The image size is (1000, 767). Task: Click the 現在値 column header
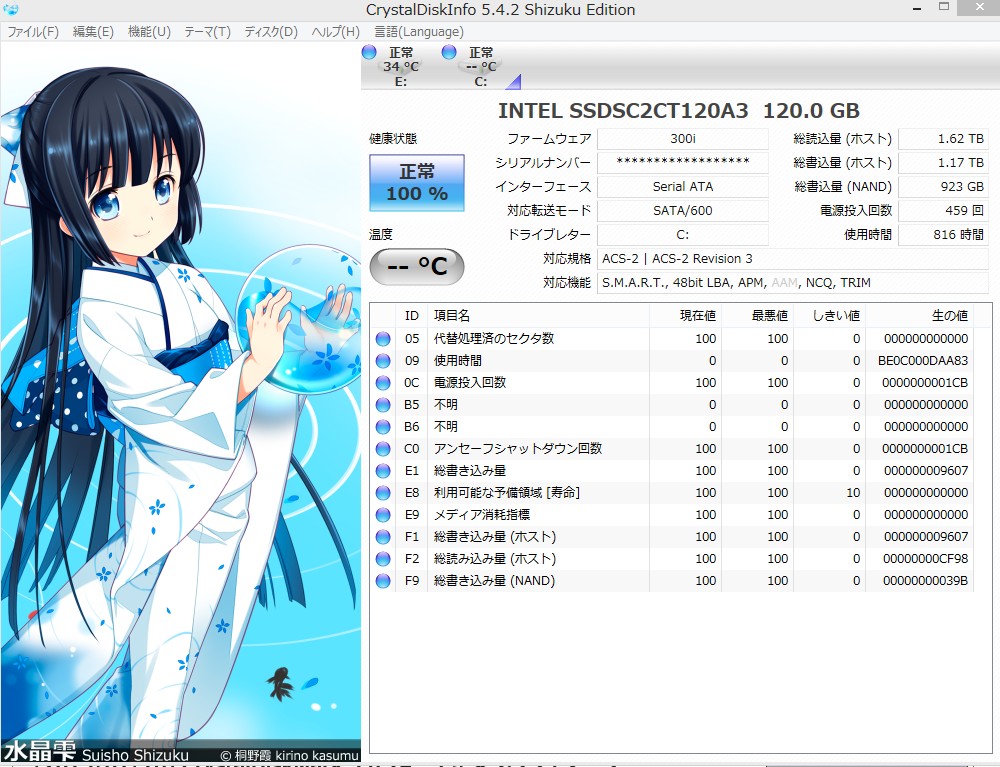coord(686,316)
